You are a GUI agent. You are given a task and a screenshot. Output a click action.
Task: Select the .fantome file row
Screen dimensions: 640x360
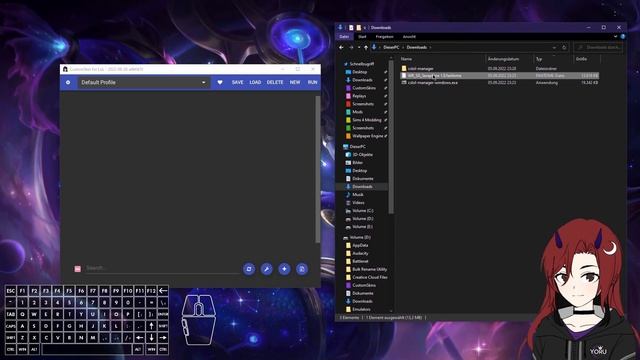pyautogui.click(x=499, y=76)
